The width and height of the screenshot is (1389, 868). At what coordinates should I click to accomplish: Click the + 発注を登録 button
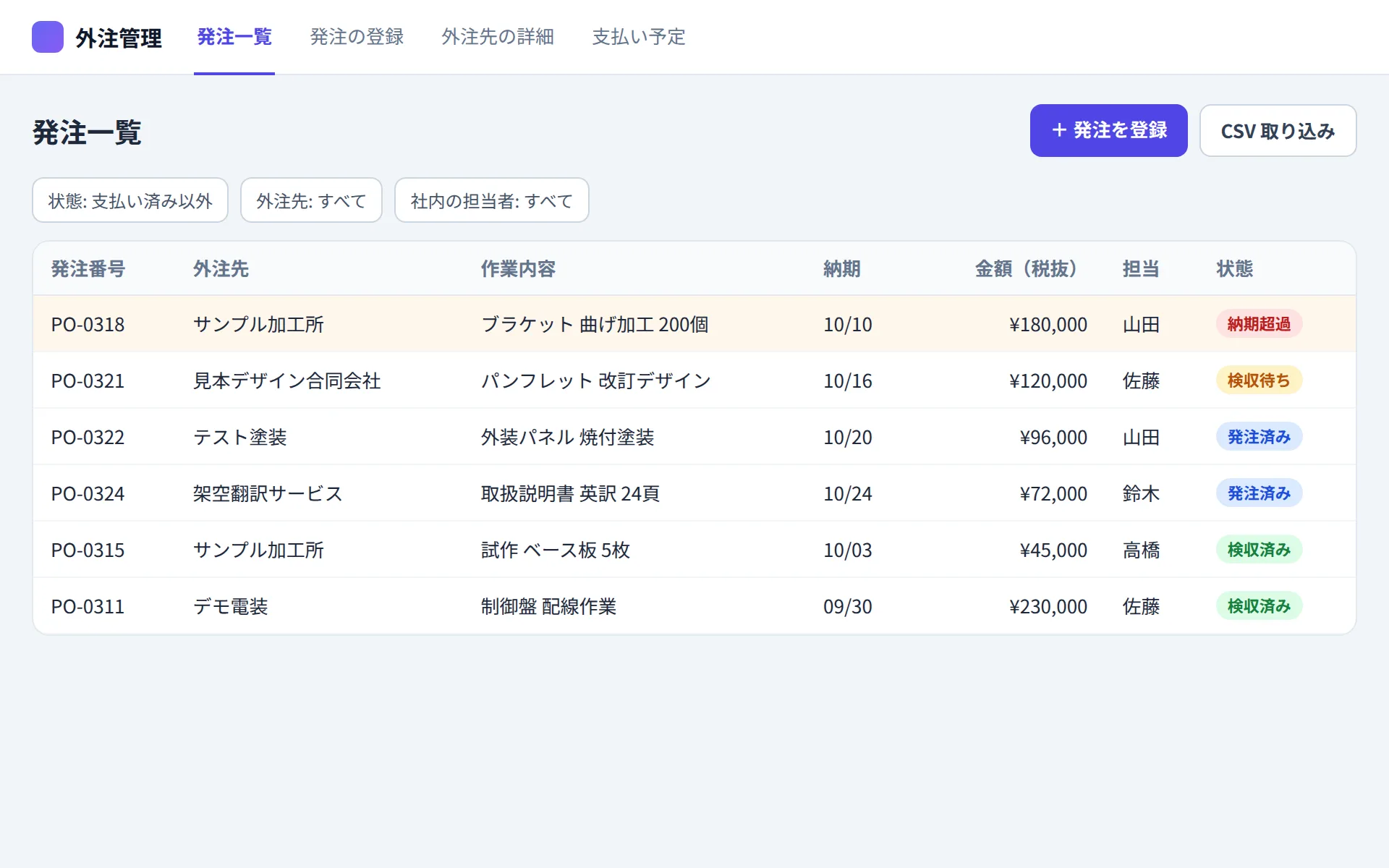tap(1108, 130)
